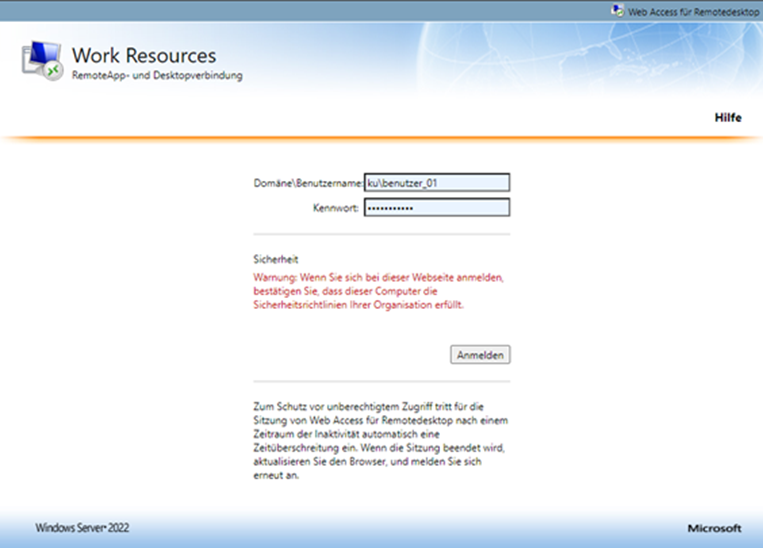Open the Hilfe help link
Viewport: 763px width, 548px height.
pos(727,117)
